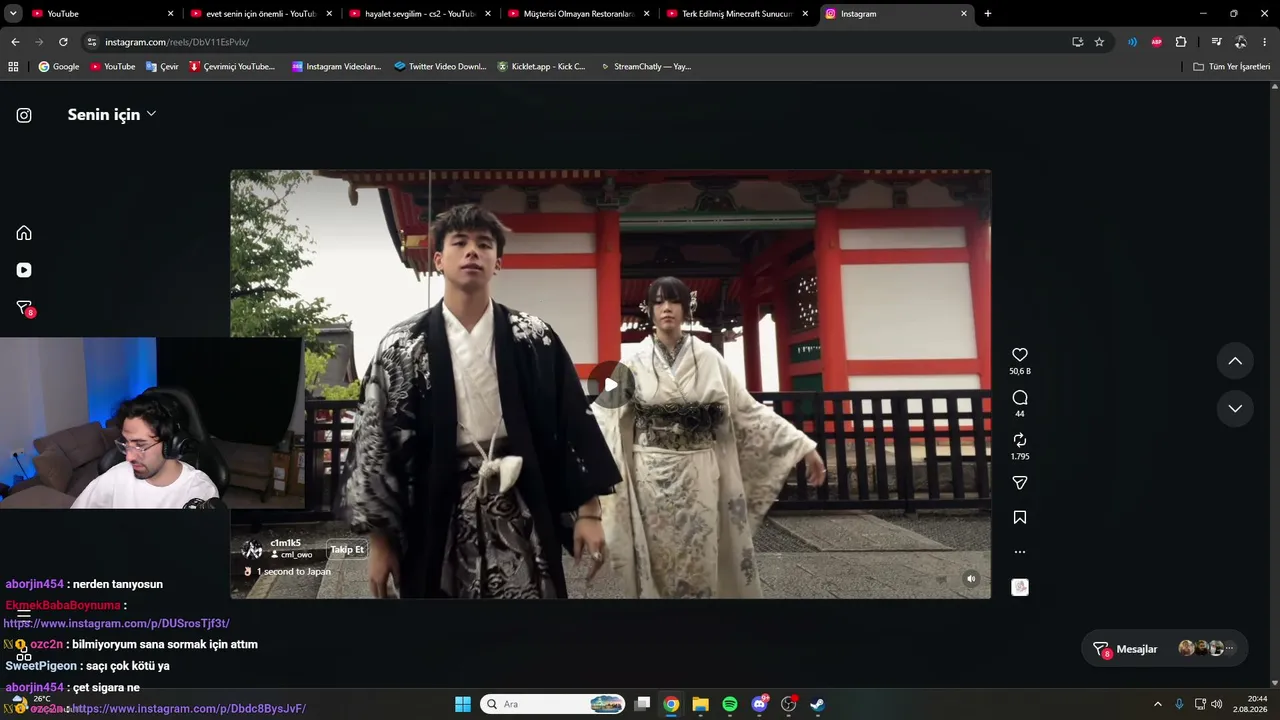Open instagram.com/p/DUSrosTjf3t link in chat
Image resolution: width=1280 pixels, height=720 pixels.
[x=117, y=624]
